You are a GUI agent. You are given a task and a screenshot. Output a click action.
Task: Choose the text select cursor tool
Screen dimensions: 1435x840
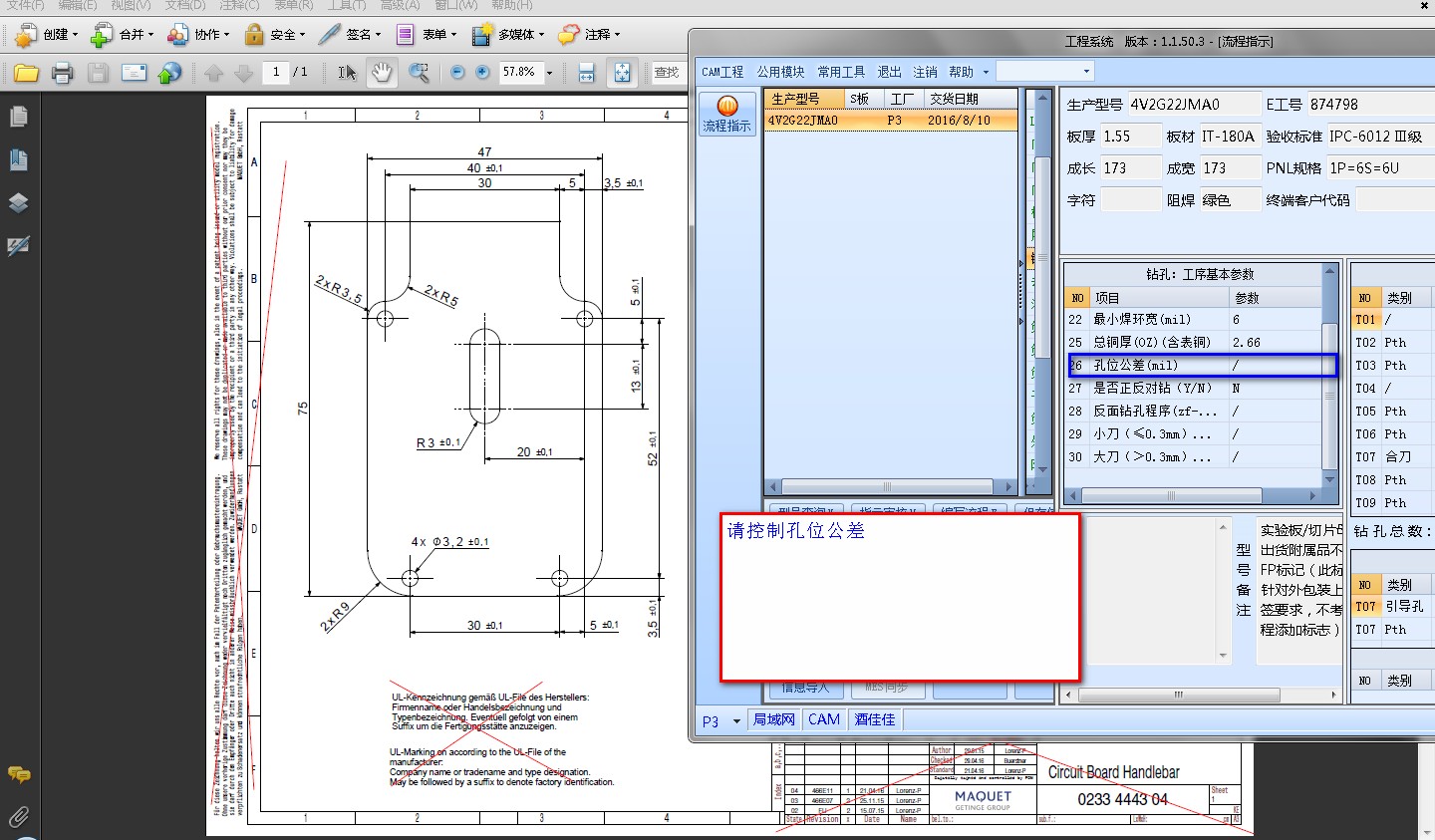pyautogui.click(x=347, y=73)
